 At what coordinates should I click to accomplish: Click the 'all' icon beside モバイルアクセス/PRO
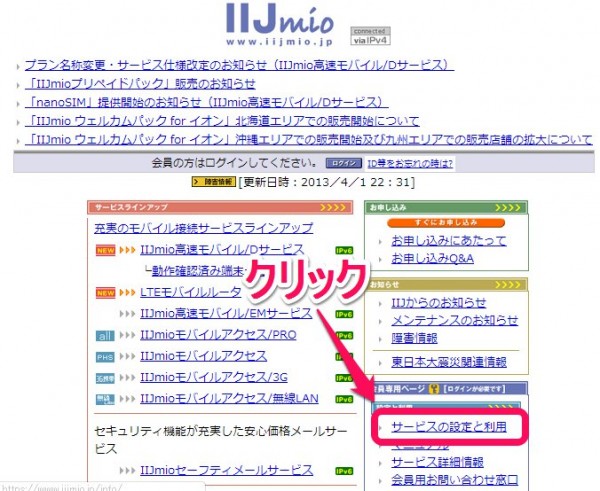tap(105, 336)
